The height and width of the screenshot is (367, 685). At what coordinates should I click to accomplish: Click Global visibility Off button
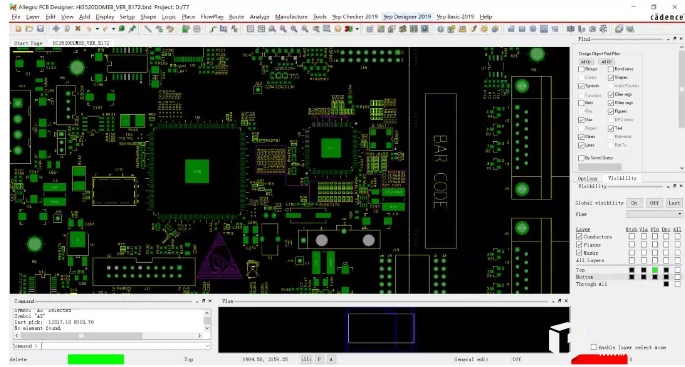[x=654, y=203]
